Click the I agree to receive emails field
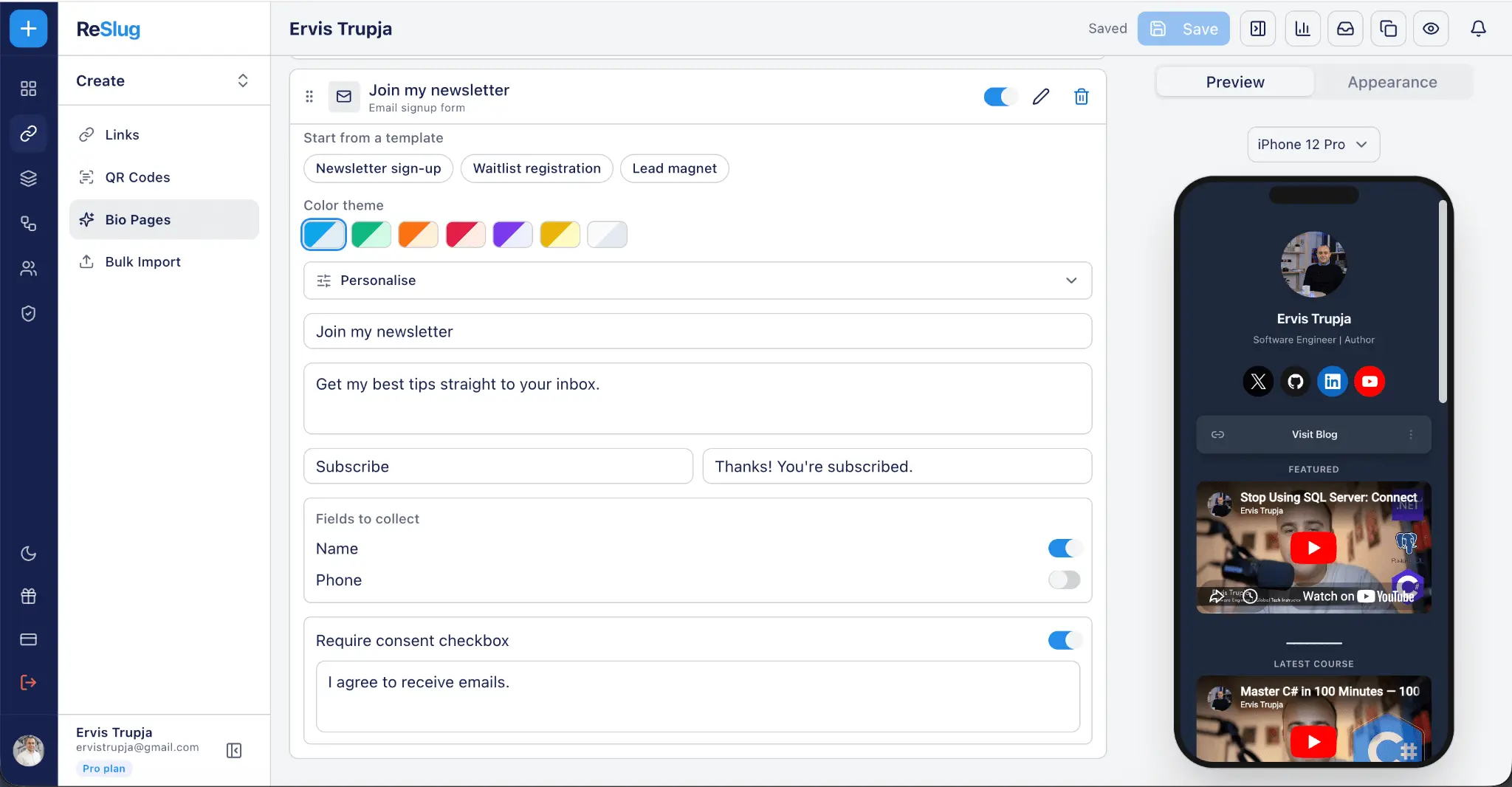The height and width of the screenshot is (787, 1512). point(698,697)
